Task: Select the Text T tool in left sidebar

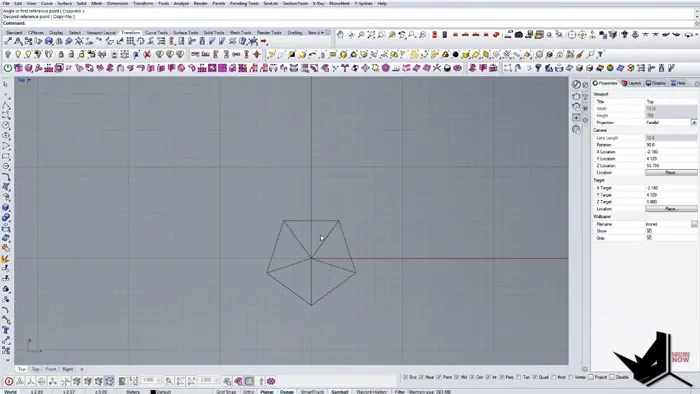Action: [x=6, y=330]
